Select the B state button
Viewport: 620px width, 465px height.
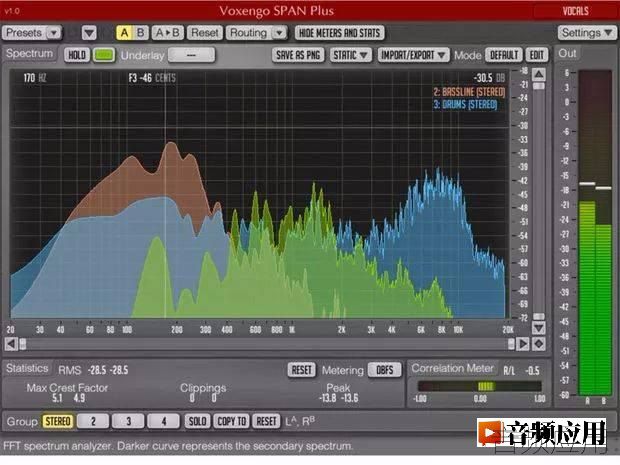pos(141,33)
